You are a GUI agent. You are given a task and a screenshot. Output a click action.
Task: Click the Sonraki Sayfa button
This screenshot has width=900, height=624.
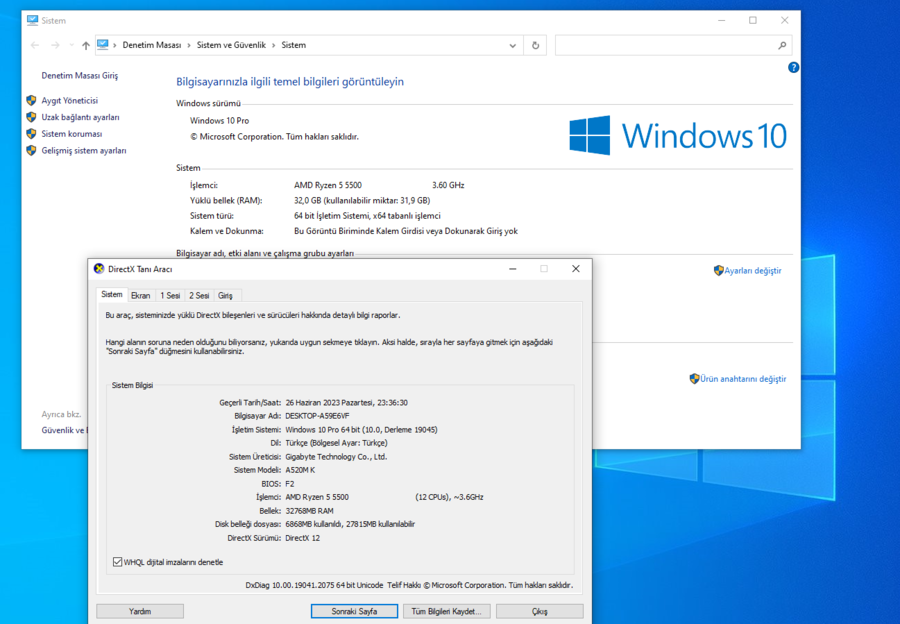click(354, 611)
